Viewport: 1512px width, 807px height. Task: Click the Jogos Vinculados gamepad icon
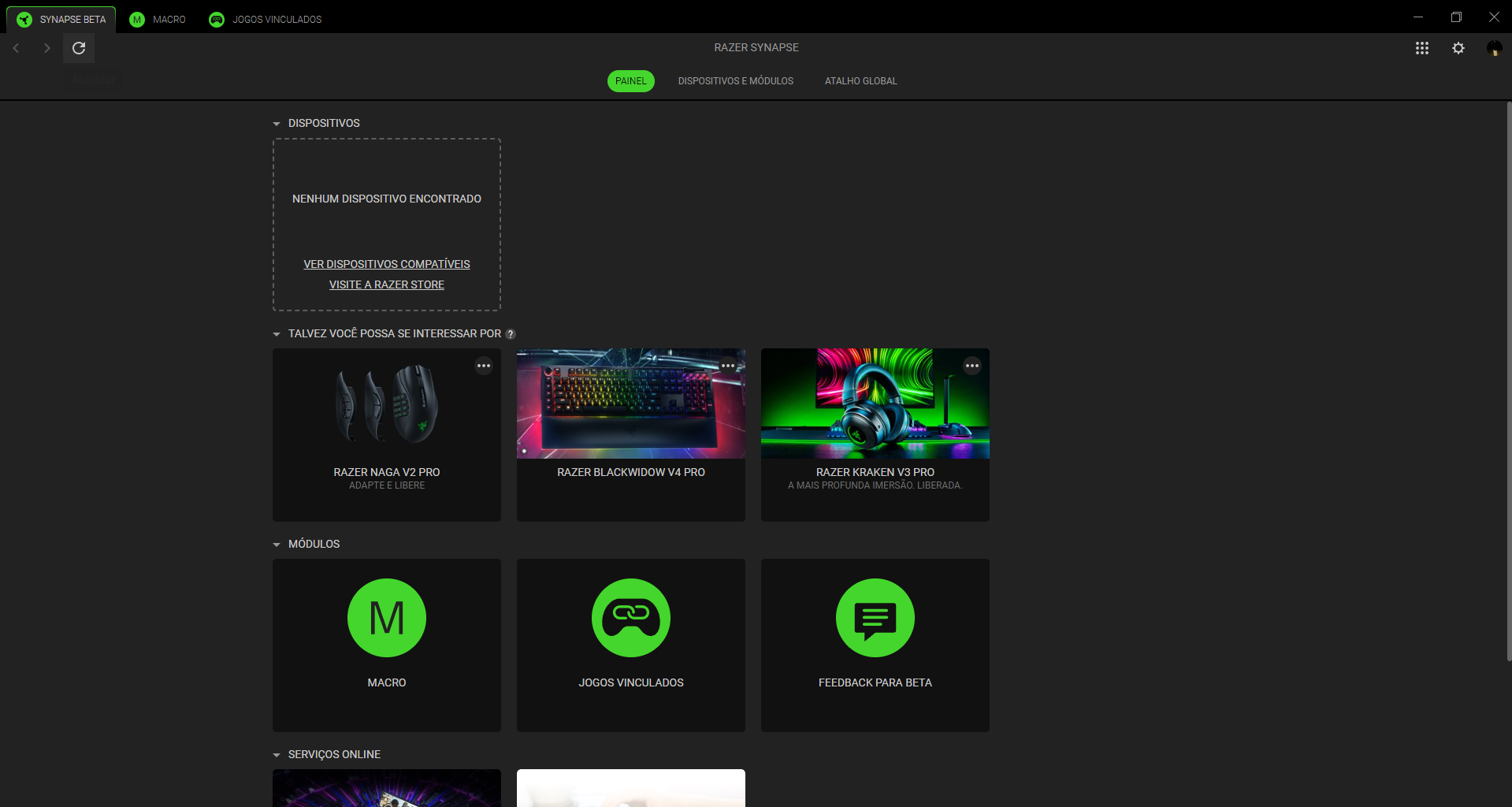click(631, 618)
